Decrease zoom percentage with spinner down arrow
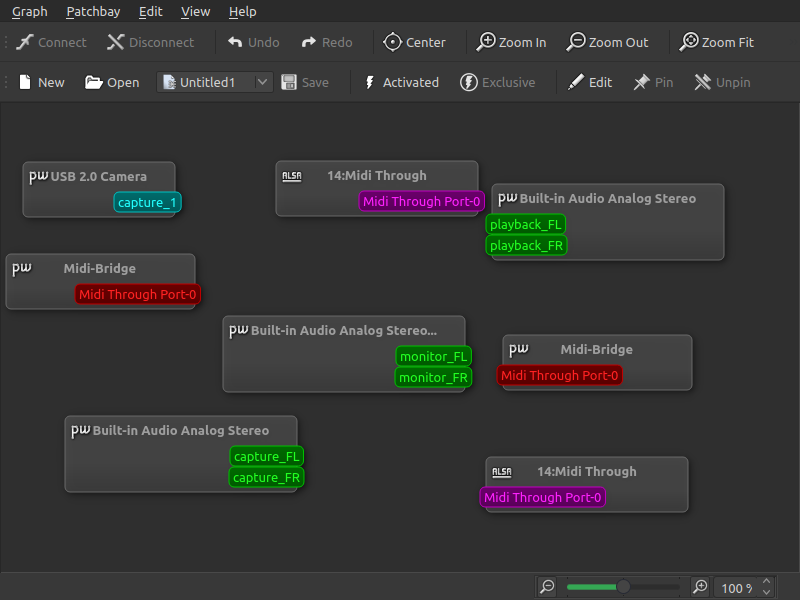Viewport: 800px width, 600px height. [767, 593]
